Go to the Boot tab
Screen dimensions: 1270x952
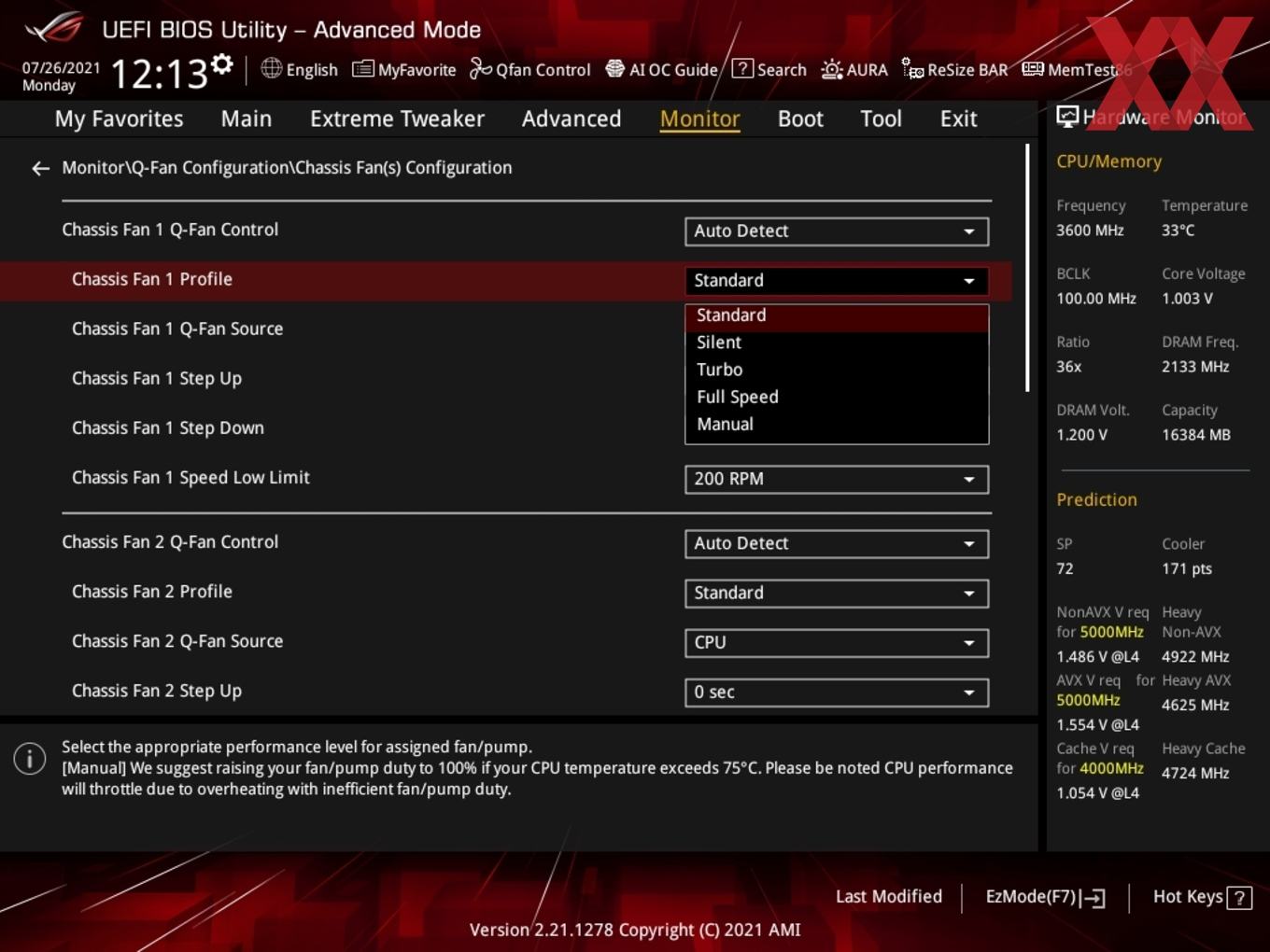pyautogui.click(x=800, y=119)
